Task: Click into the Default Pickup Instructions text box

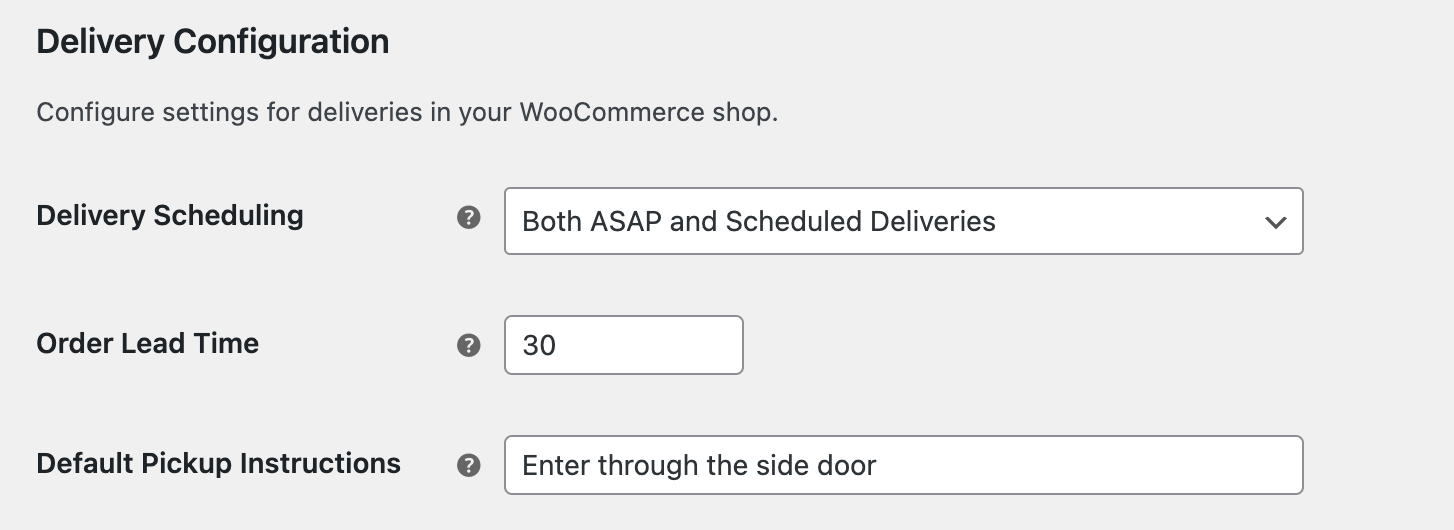Action: click(903, 465)
